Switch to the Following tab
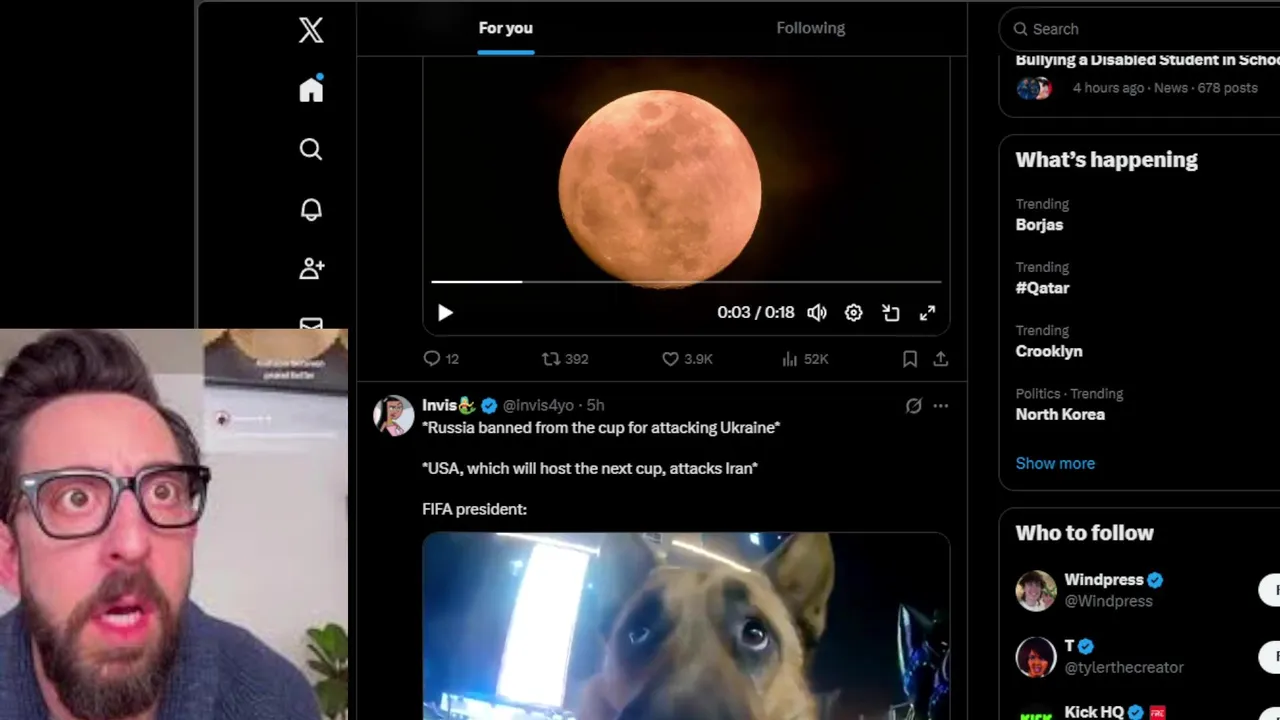 click(x=811, y=28)
